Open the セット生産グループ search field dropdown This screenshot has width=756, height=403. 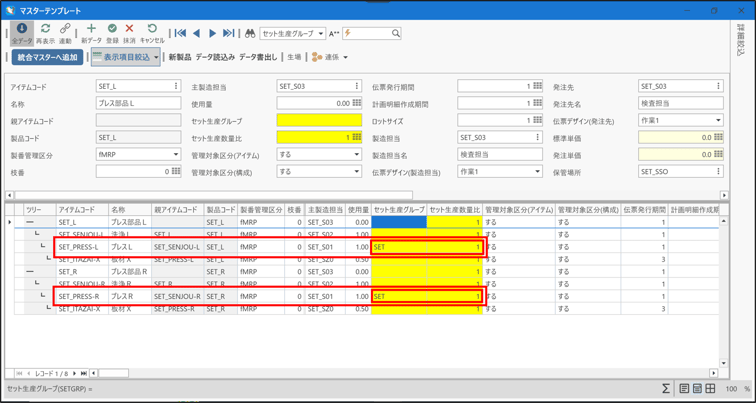coord(320,34)
